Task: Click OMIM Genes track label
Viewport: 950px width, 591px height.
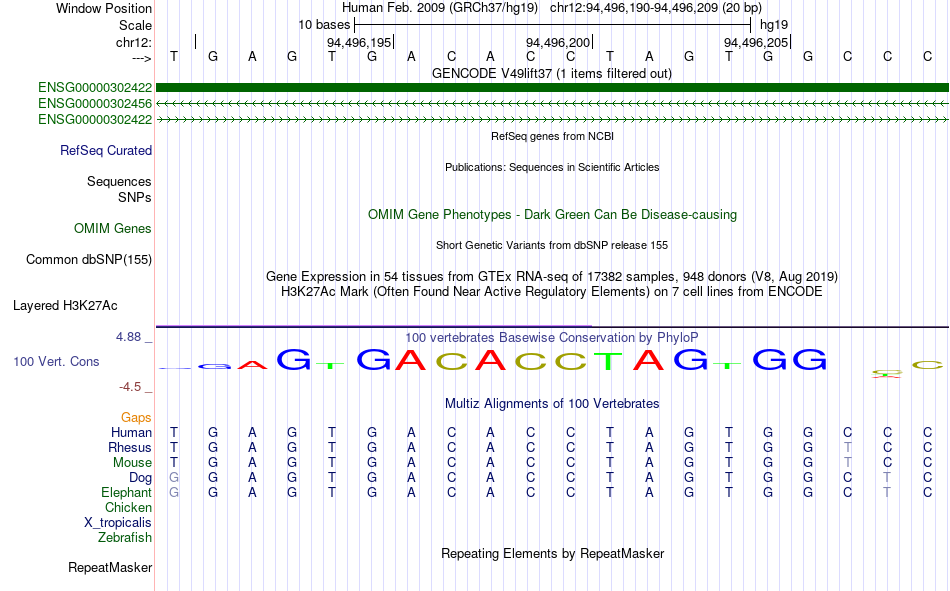Action: (x=113, y=229)
